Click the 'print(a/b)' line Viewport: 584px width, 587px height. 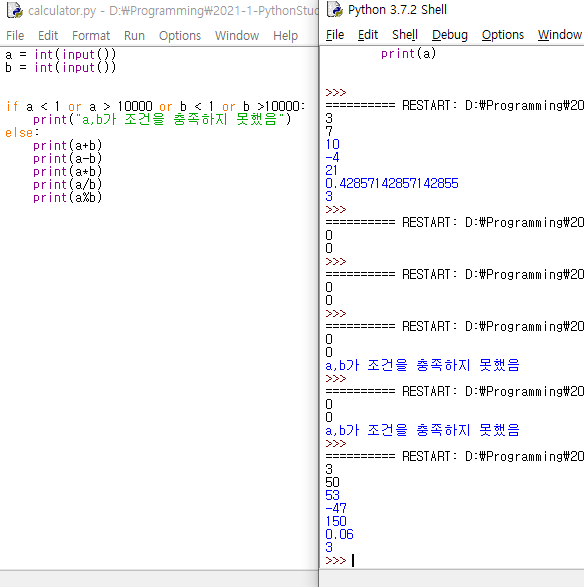coord(67,185)
